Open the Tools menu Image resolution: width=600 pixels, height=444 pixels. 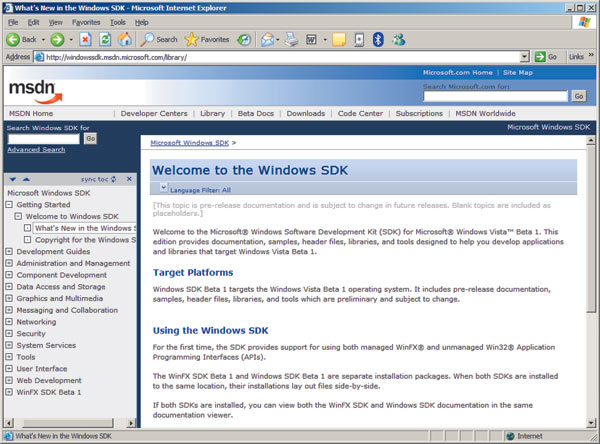pyautogui.click(x=118, y=23)
